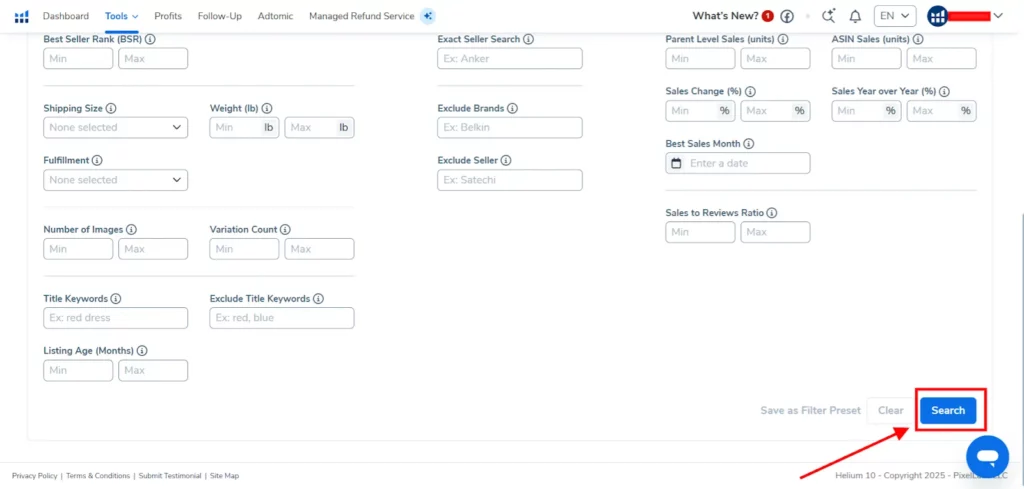Open the Facebook icon link
The height and width of the screenshot is (489, 1024).
(x=787, y=16)
